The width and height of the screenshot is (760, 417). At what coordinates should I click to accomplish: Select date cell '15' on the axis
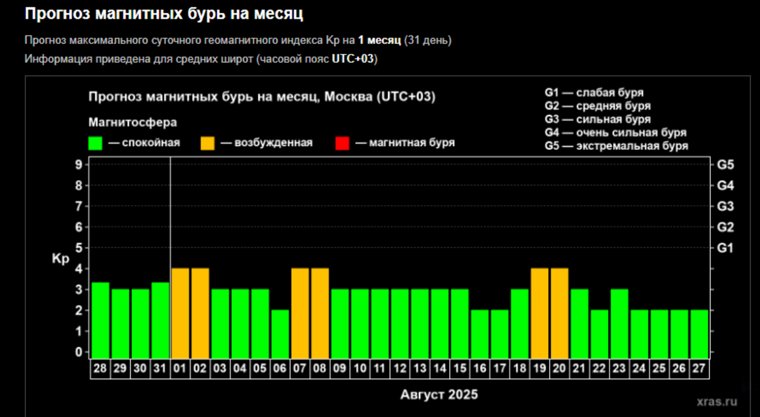click(x=459, y=369)
